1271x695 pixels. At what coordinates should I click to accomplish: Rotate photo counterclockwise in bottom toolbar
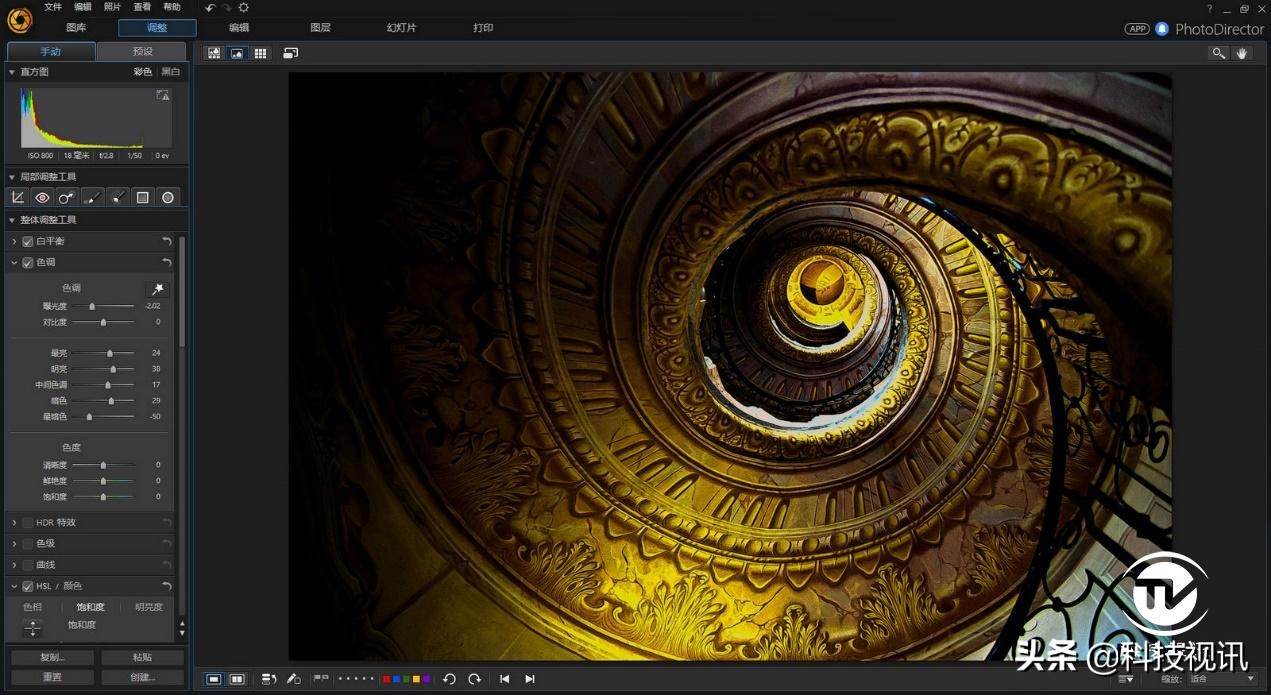coord(449,679)
